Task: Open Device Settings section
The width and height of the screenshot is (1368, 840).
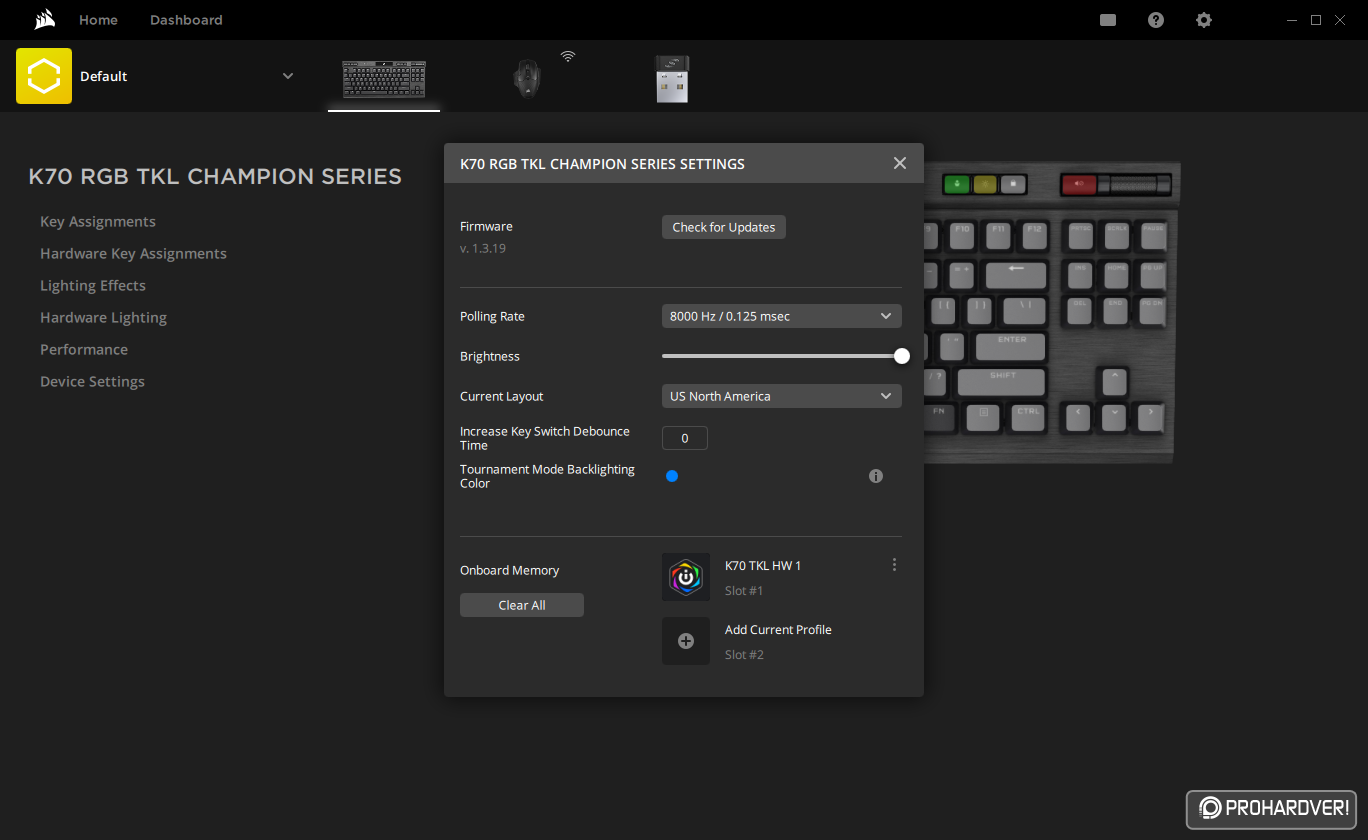Action: click(x=92, y=382)
